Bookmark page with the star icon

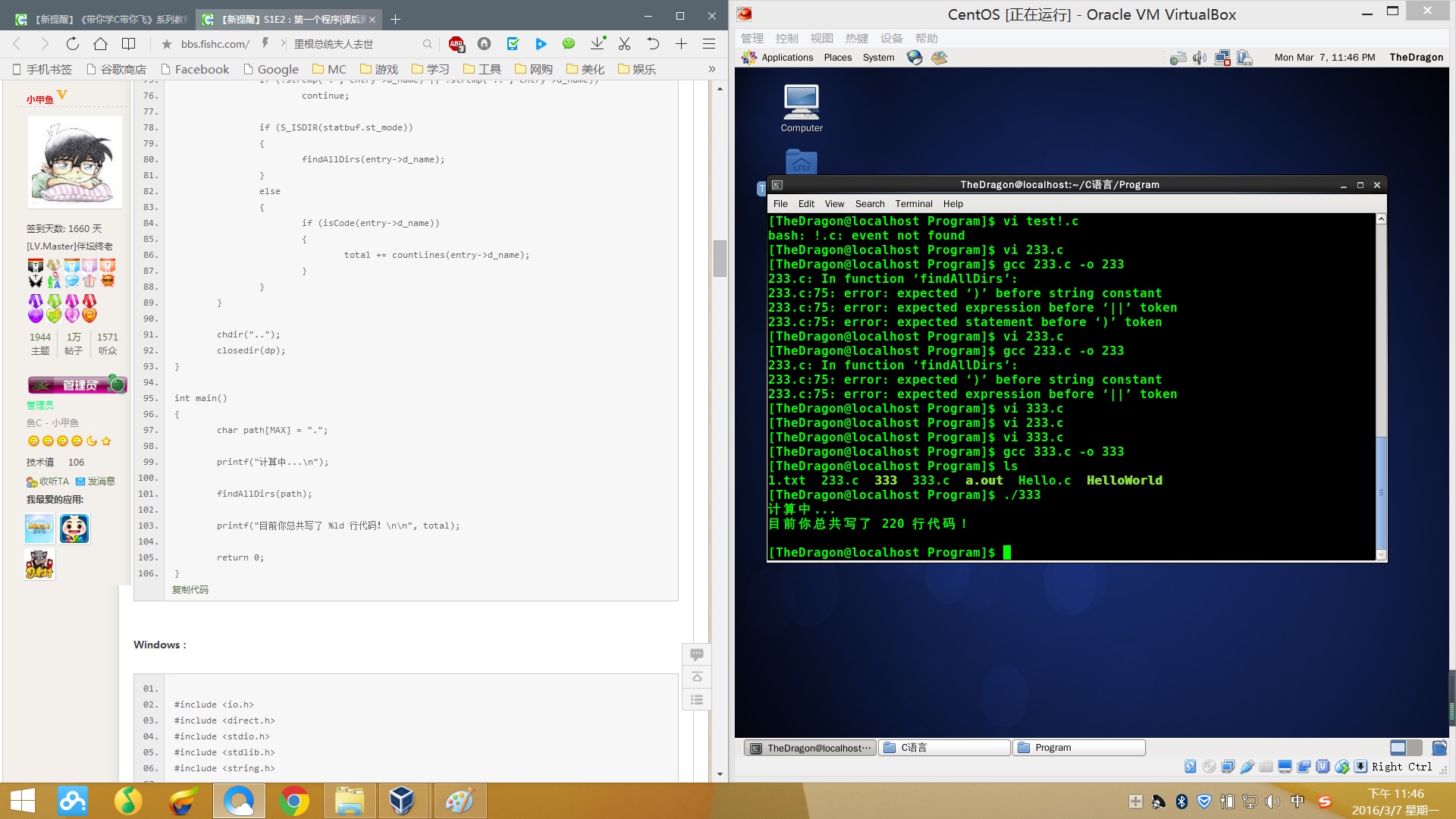(167, 44)
